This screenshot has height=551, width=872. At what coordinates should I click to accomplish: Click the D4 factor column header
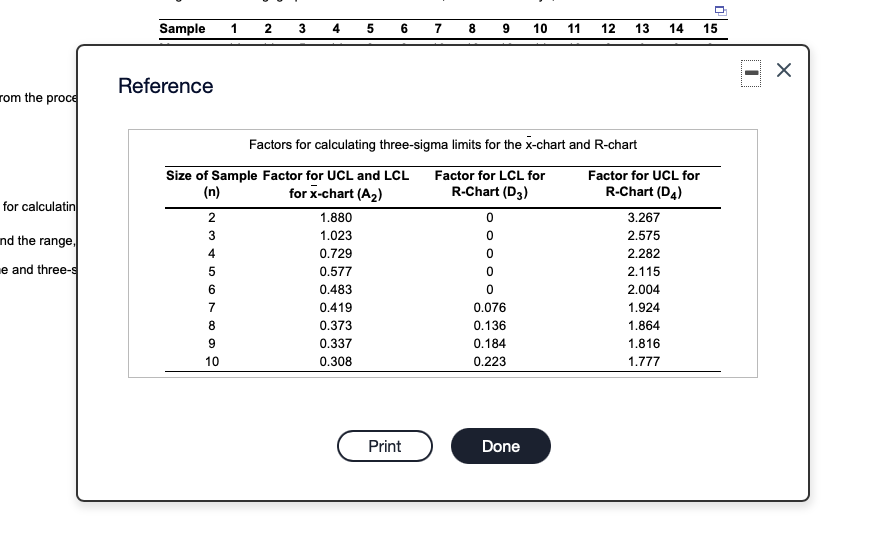(643, 184)
